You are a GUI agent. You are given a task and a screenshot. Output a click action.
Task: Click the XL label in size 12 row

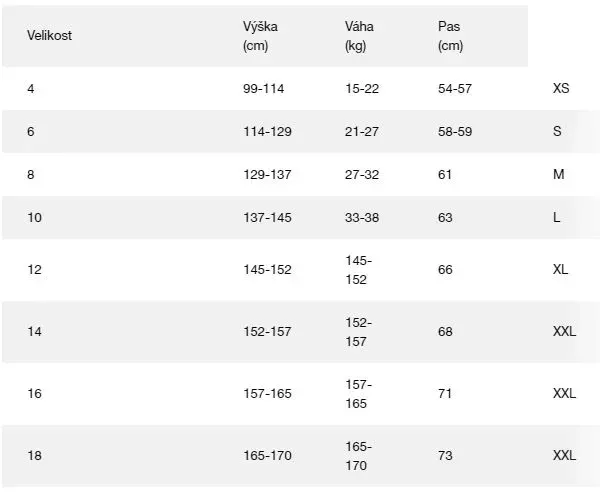click(x=561, y=270)
